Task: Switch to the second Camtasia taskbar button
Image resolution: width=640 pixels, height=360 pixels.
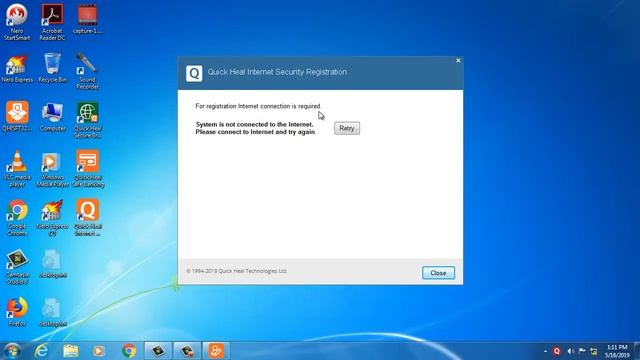Action: coord(187,351)
